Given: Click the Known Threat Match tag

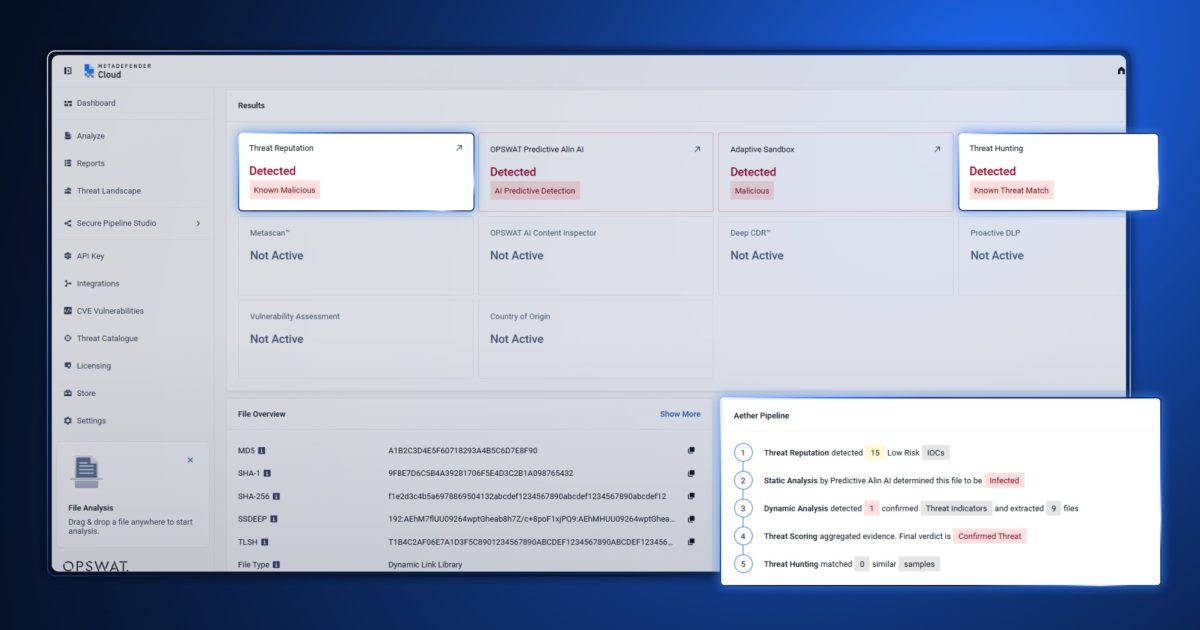Looking at the screenshot, I should (1011, 190).
